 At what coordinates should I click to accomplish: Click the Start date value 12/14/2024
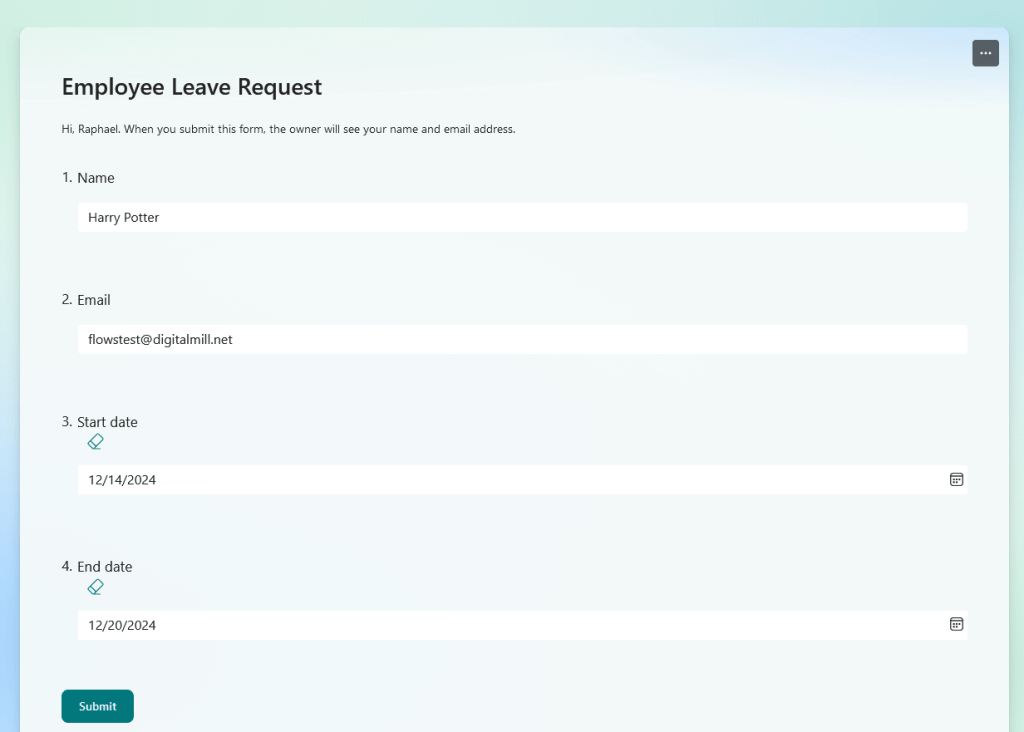pyautogui.click(x=120, y=480)
